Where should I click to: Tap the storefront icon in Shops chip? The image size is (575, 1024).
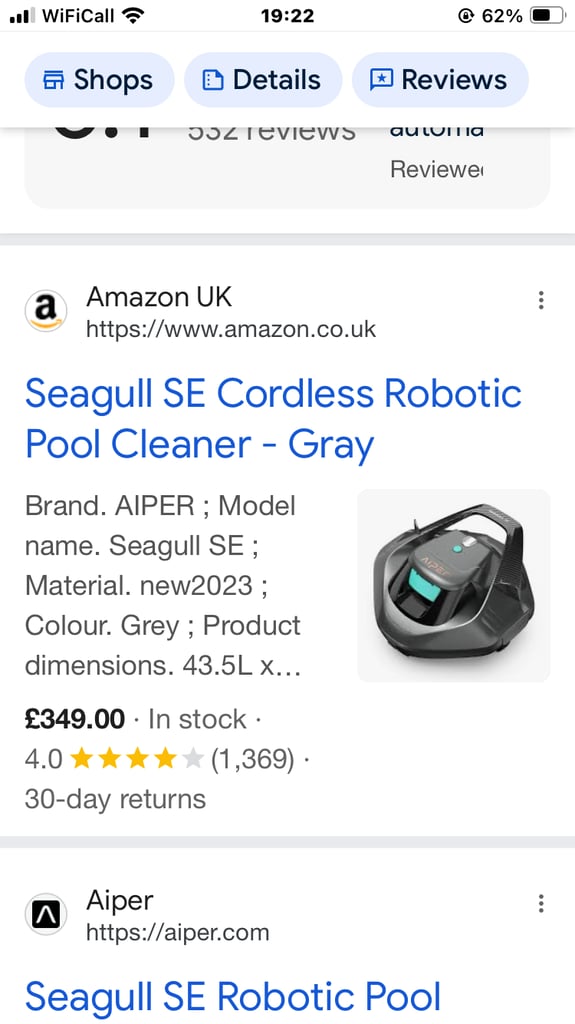point(54,80)
